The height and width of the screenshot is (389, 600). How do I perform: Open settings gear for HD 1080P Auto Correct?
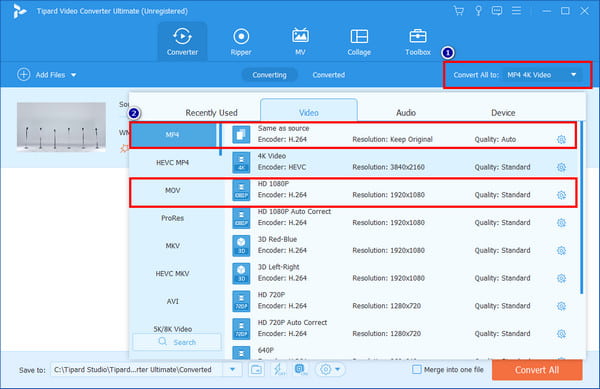point(561,223)
